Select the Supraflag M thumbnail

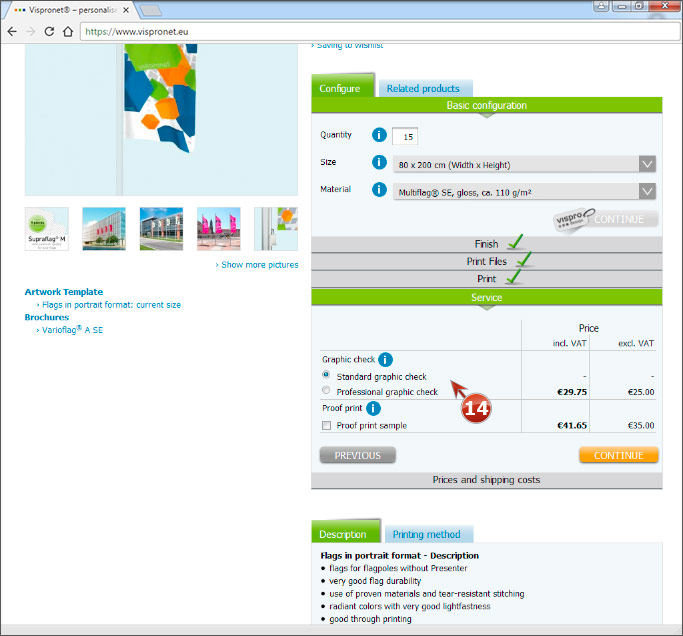(47, 229)
